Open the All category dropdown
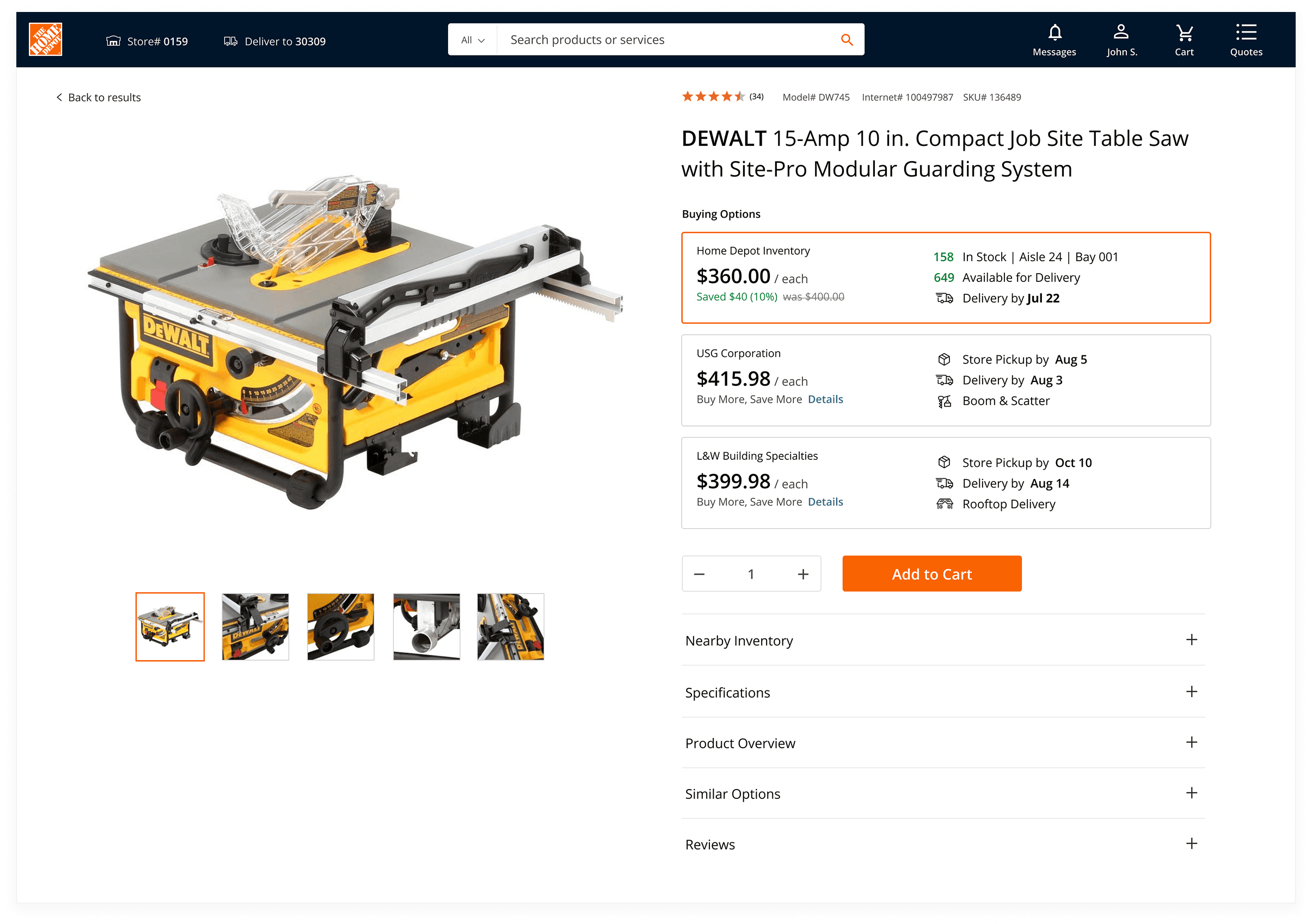Screen dimensions: 1312x924 [x=473, y=39]
